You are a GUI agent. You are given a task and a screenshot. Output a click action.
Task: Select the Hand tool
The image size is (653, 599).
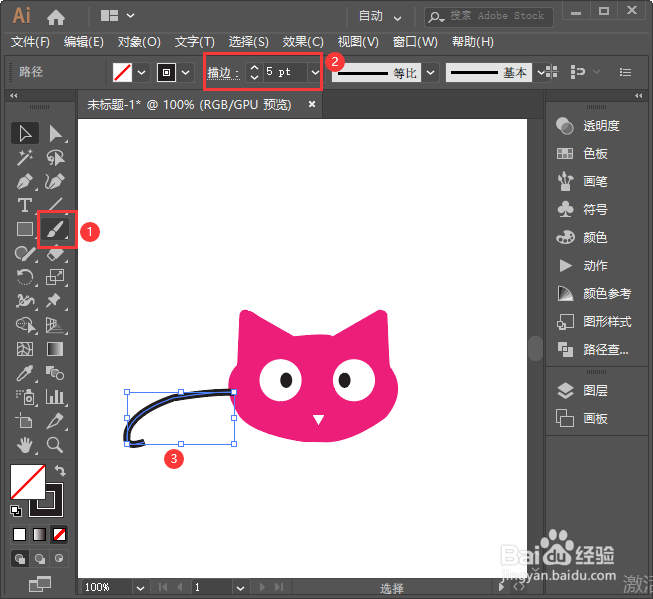coord(25,445)
